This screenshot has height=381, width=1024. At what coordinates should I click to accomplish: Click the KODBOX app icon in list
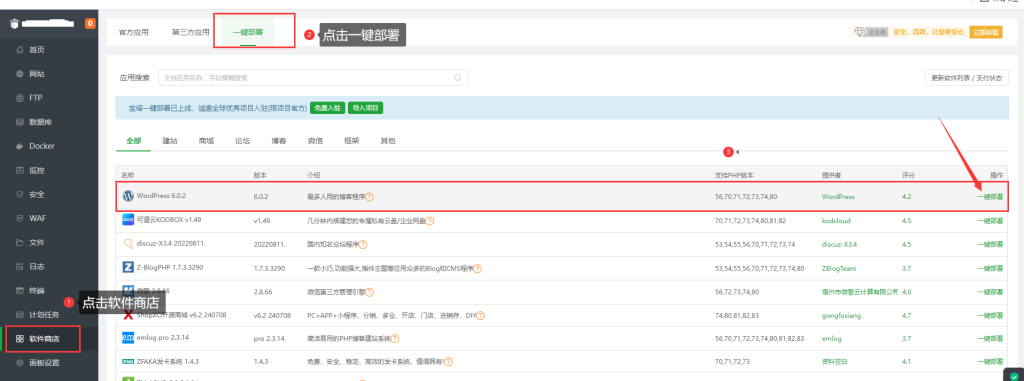(x=128, y=221)
